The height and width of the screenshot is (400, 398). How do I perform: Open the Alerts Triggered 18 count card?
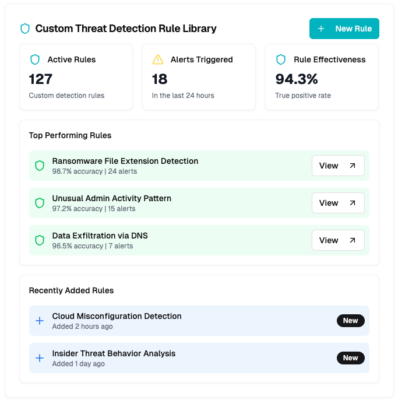[199, 77]
